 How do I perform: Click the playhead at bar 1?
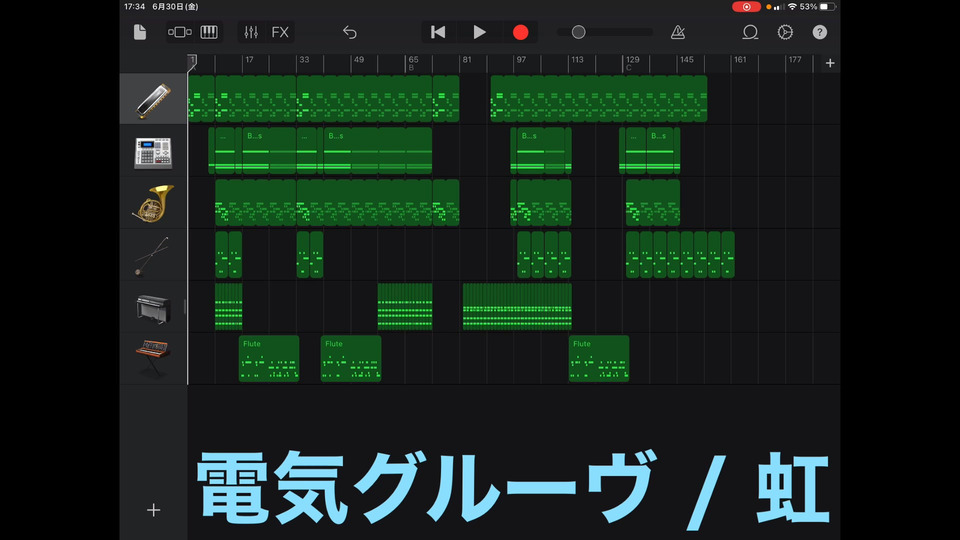point(192,61)
